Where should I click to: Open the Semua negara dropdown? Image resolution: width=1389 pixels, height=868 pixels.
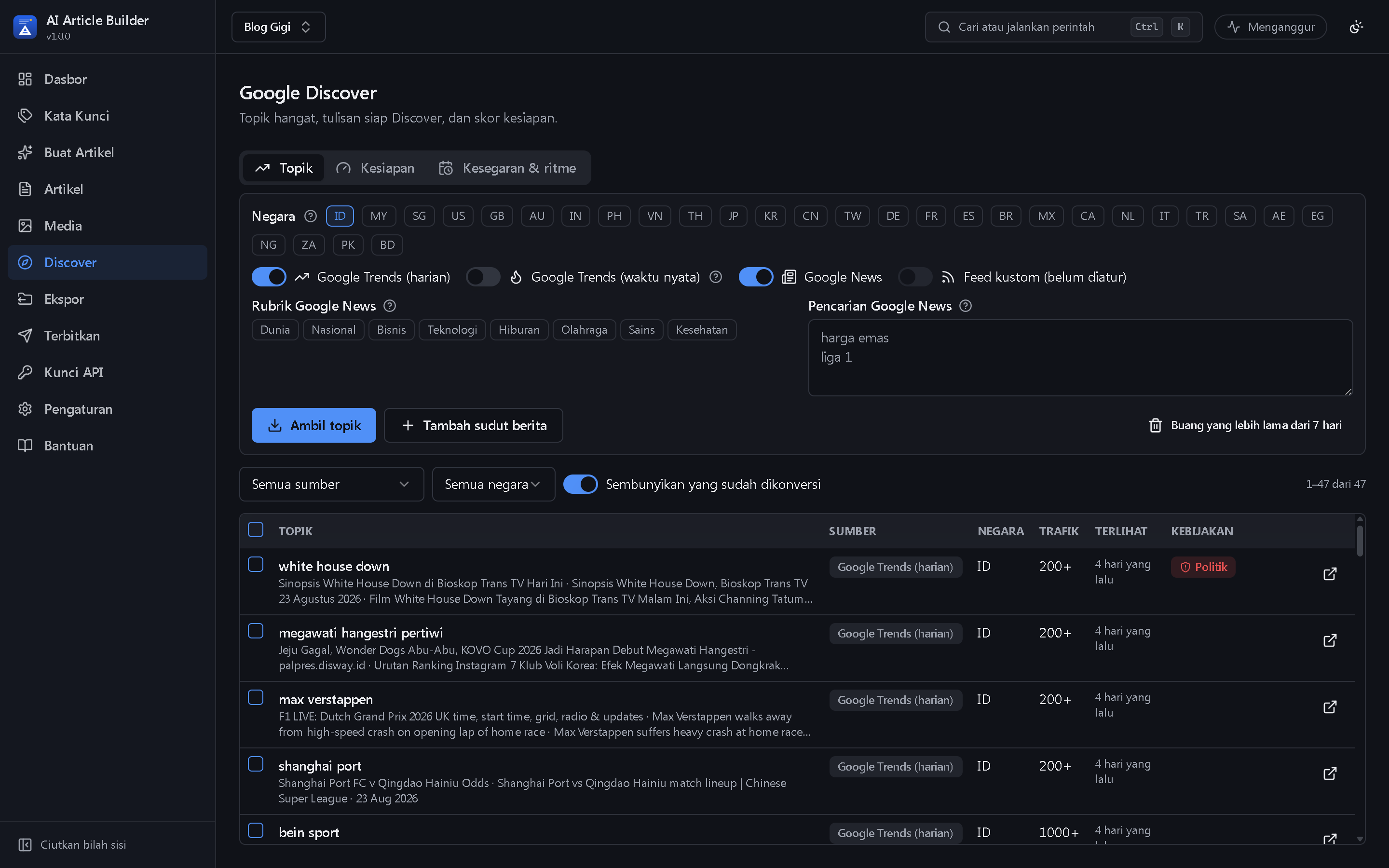tap(493, 484)
